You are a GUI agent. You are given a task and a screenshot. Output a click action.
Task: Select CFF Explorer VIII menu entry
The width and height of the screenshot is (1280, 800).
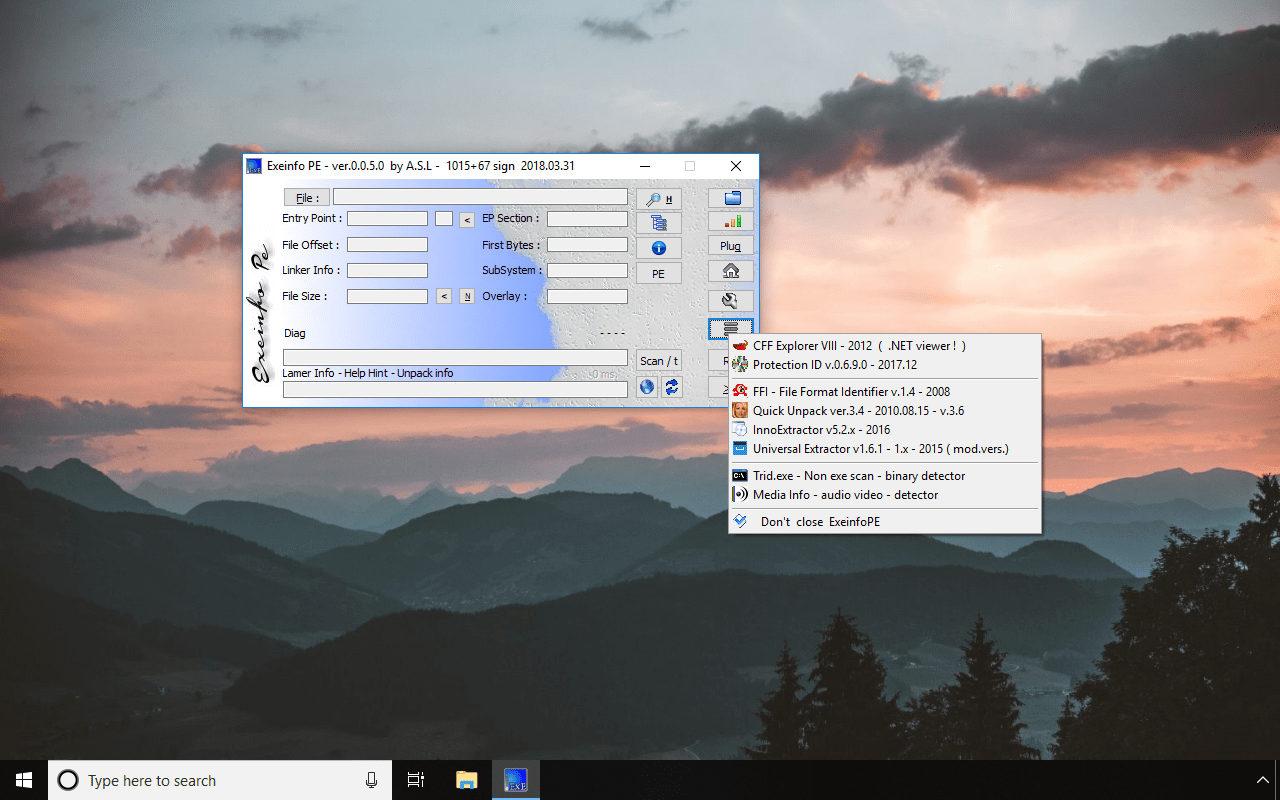[x=885, y=346]
